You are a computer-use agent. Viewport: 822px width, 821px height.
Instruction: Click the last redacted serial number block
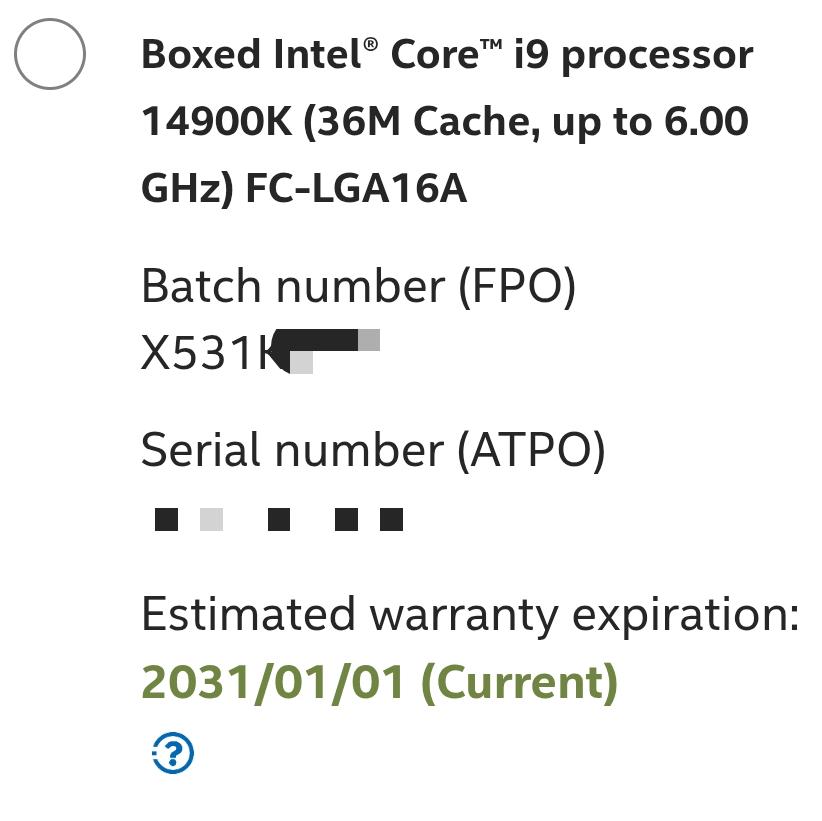tap(392, 520)
